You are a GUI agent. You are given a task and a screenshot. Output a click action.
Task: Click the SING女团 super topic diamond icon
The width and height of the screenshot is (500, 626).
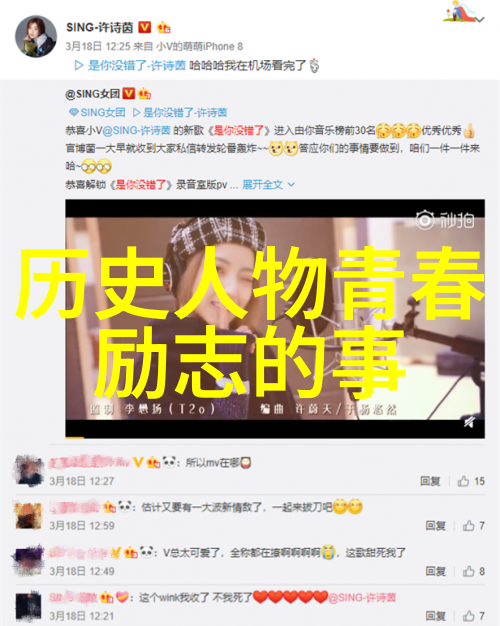coord(73,113)
